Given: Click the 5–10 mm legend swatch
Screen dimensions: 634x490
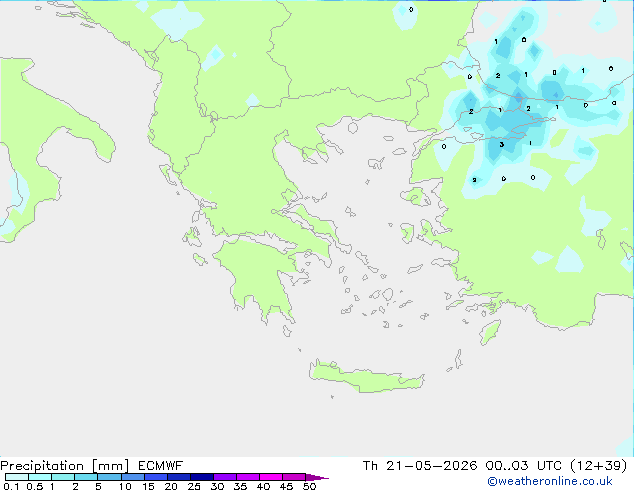Looking at the screenshot, I should [x=109, y=477].
